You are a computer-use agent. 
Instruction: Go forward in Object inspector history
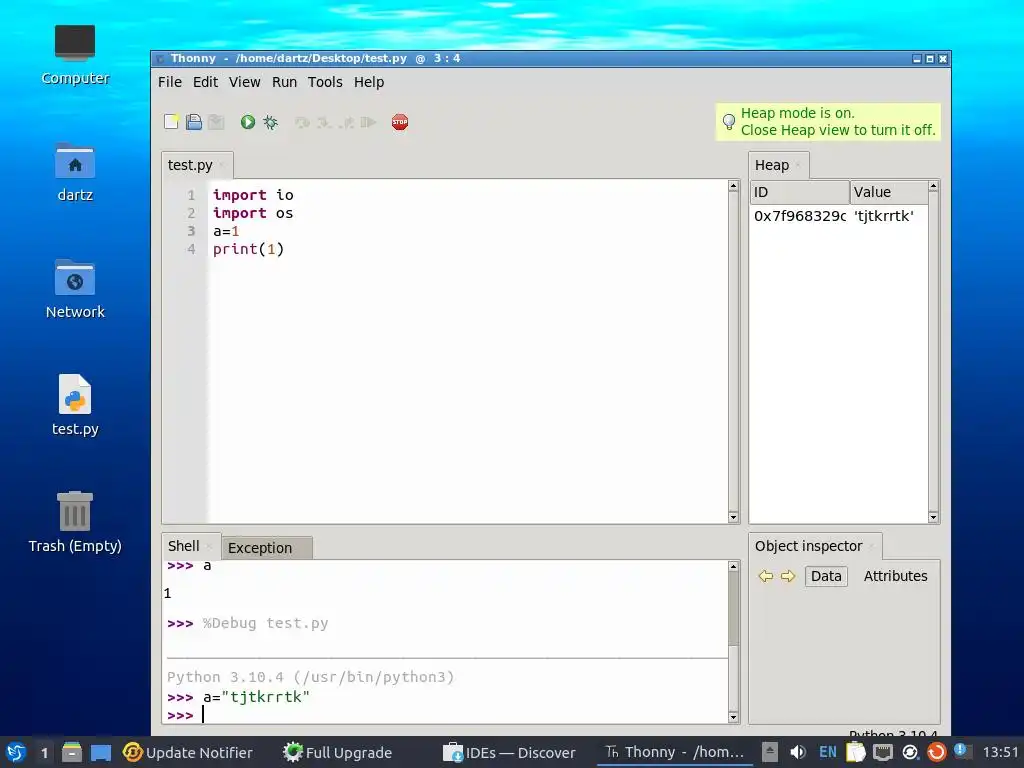(788, 576)
